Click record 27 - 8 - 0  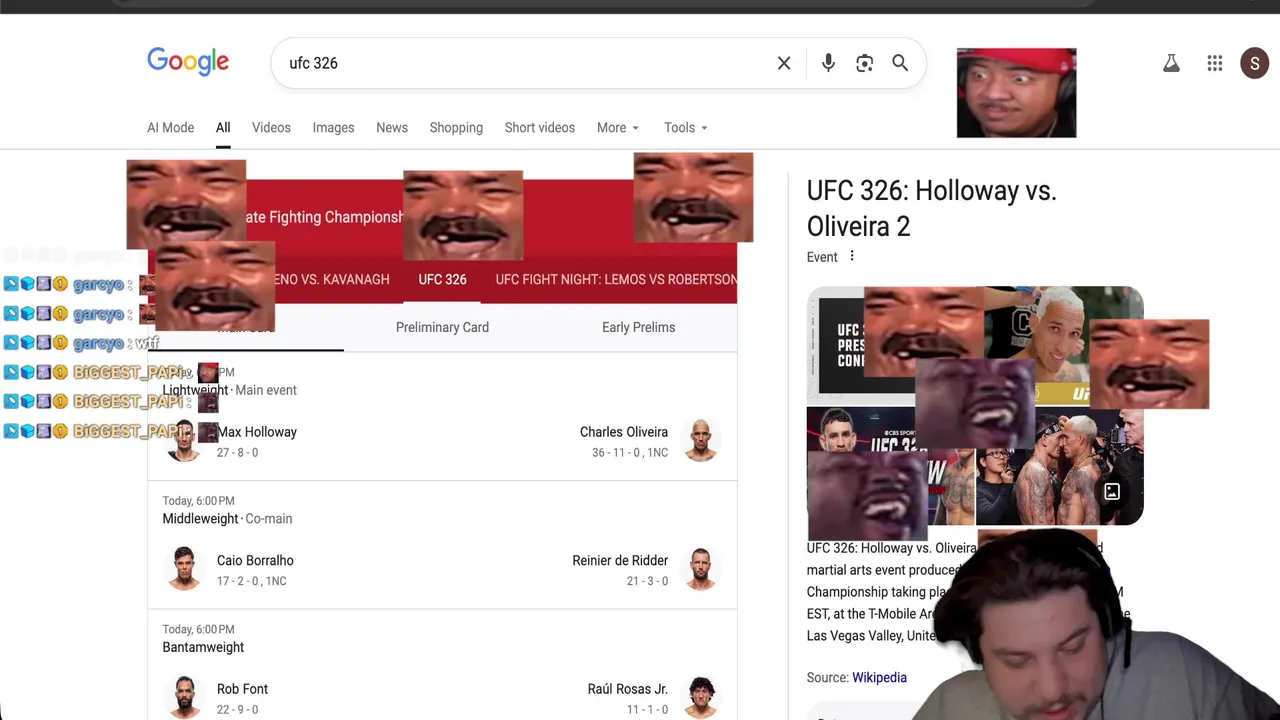pos(237,453)
